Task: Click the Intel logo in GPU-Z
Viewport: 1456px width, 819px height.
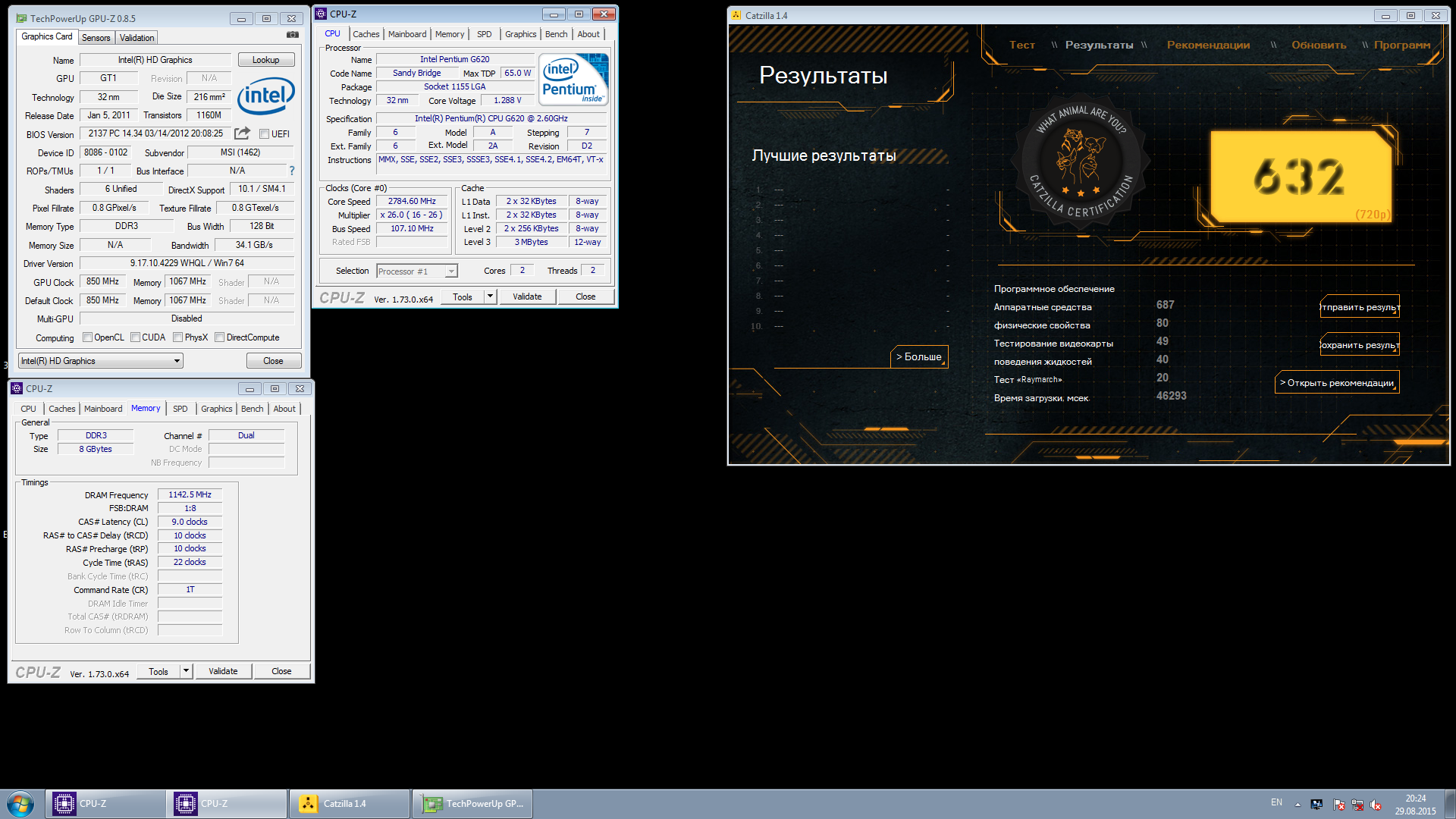Action: coord(265,96)
